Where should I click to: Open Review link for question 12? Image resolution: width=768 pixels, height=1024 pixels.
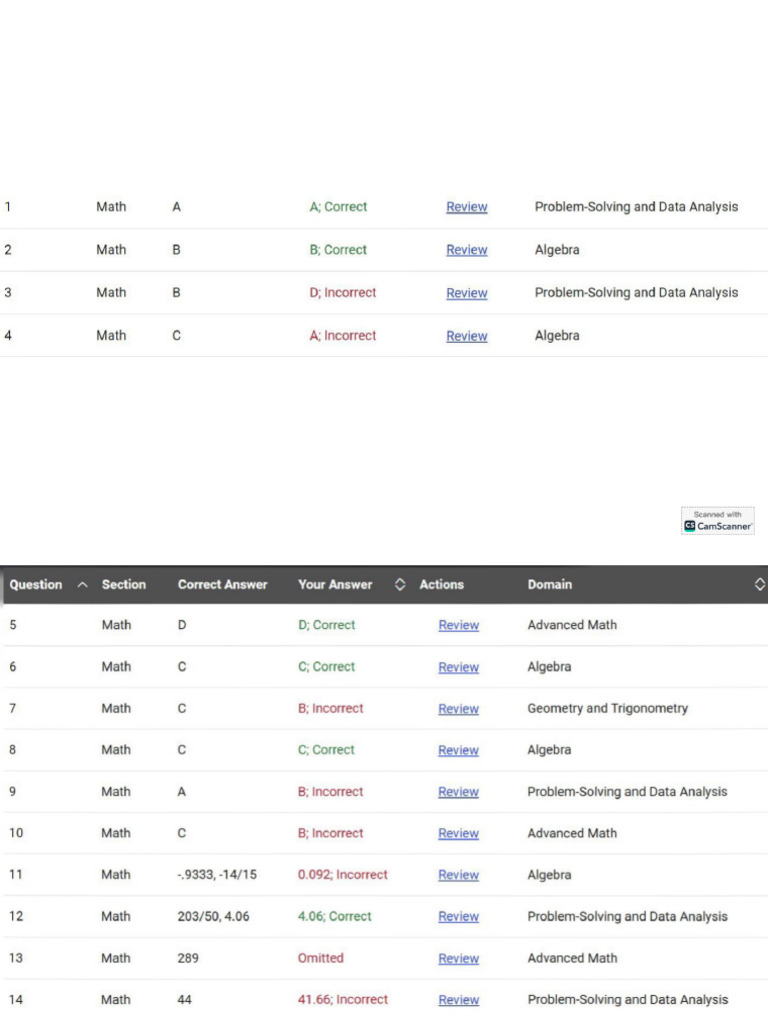point(458,917)
